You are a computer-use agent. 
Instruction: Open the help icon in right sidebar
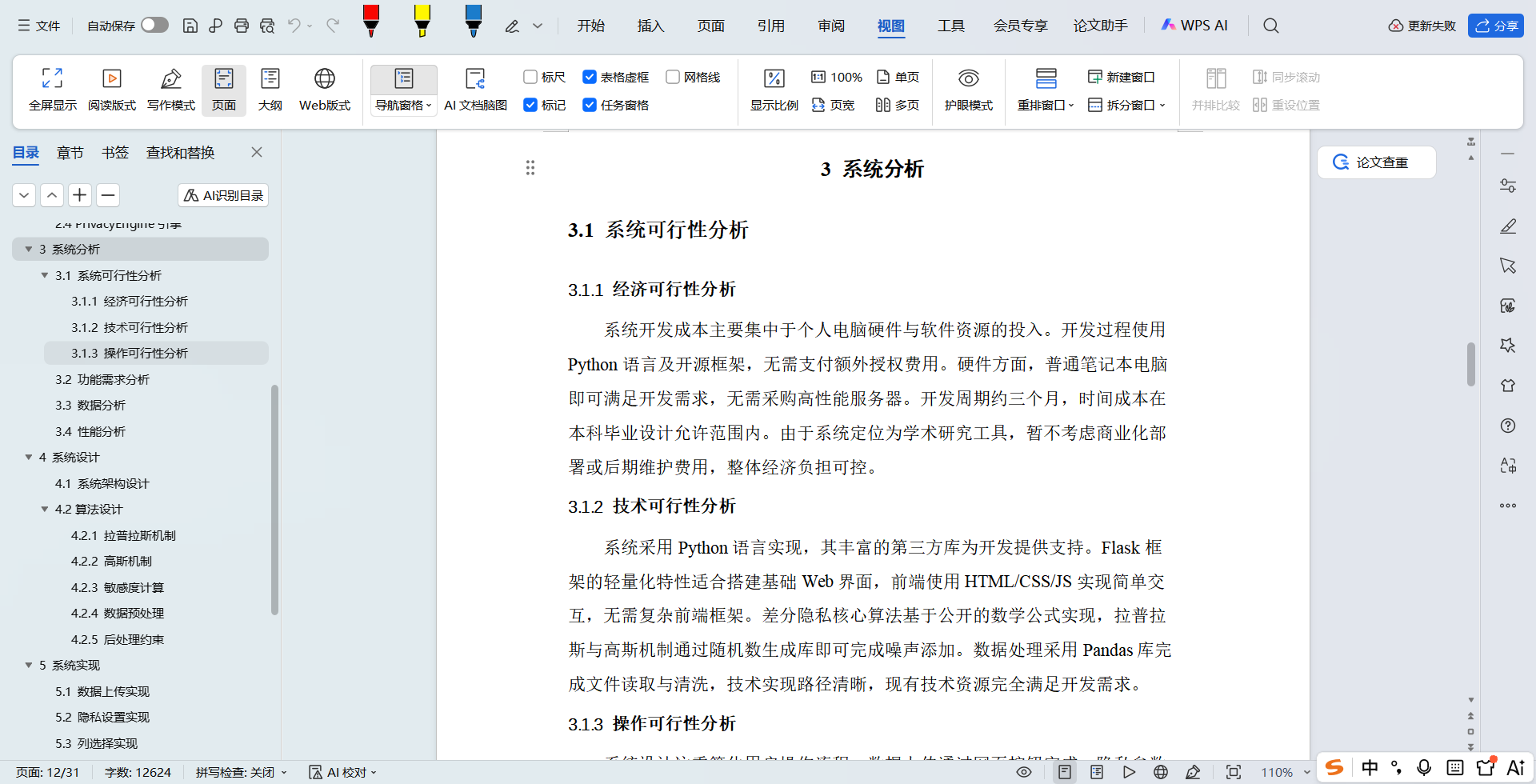[1508, 426]
